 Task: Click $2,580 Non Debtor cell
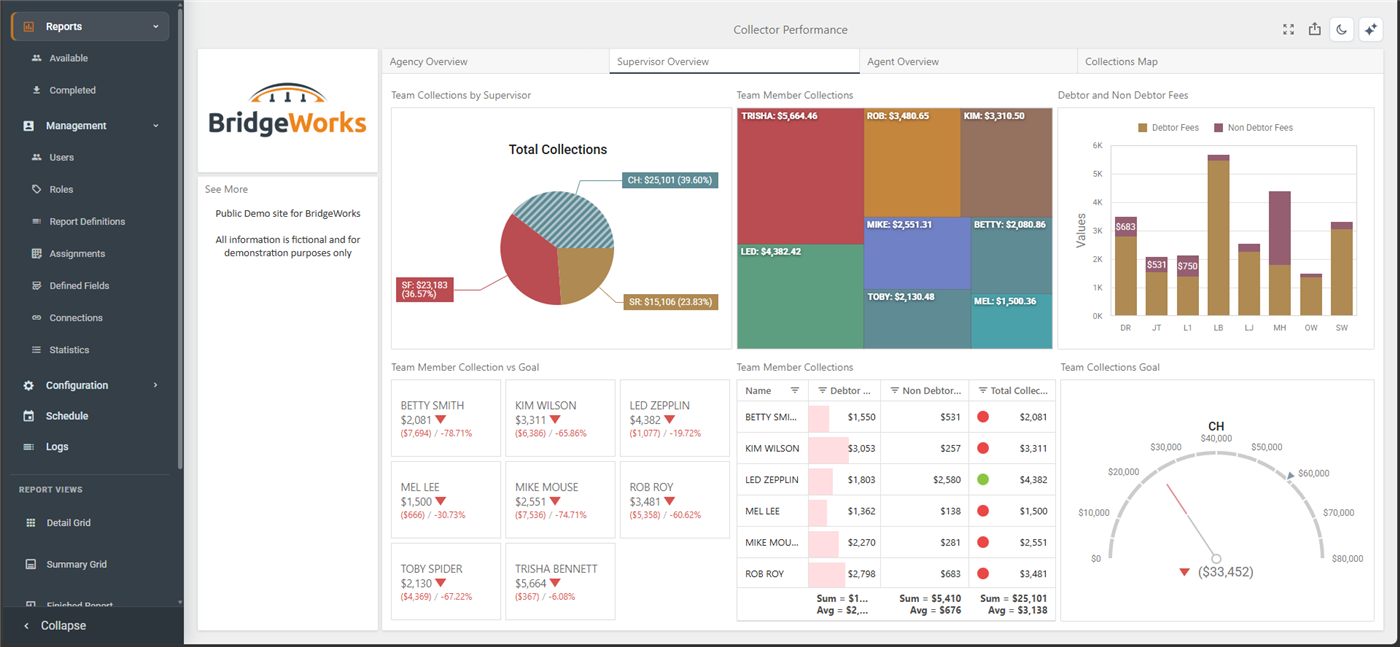pos(925,480)
